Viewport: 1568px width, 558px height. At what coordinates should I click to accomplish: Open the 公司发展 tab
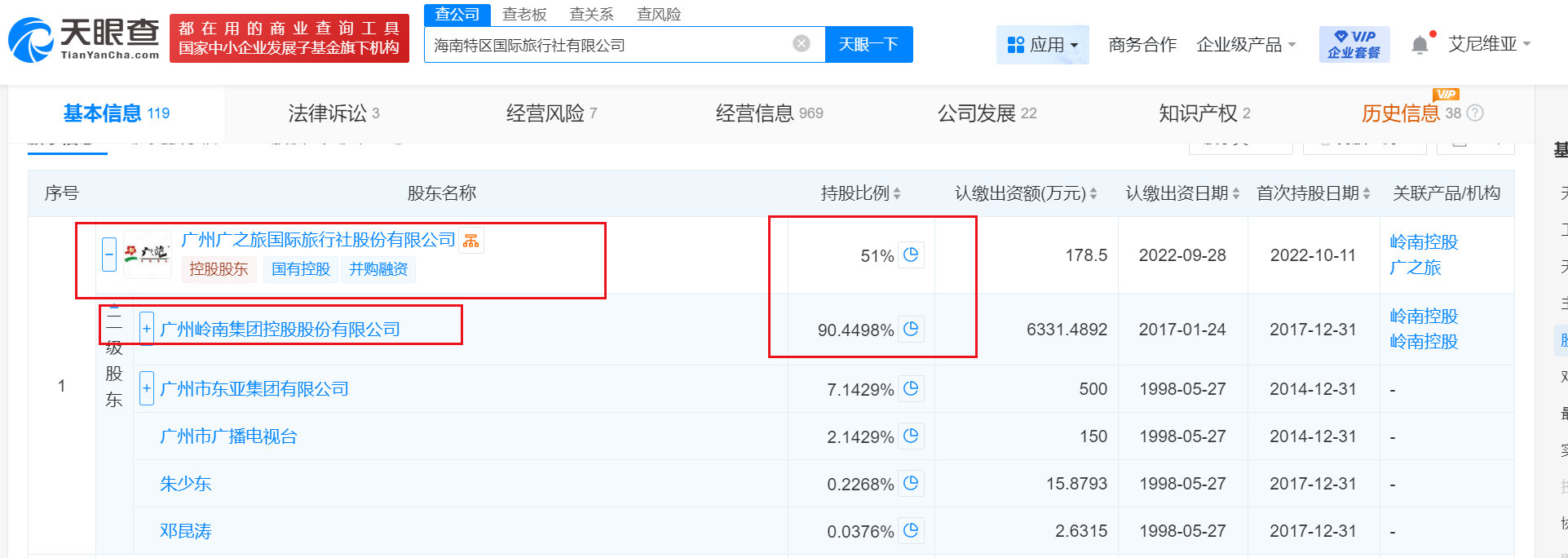(987, 113)
